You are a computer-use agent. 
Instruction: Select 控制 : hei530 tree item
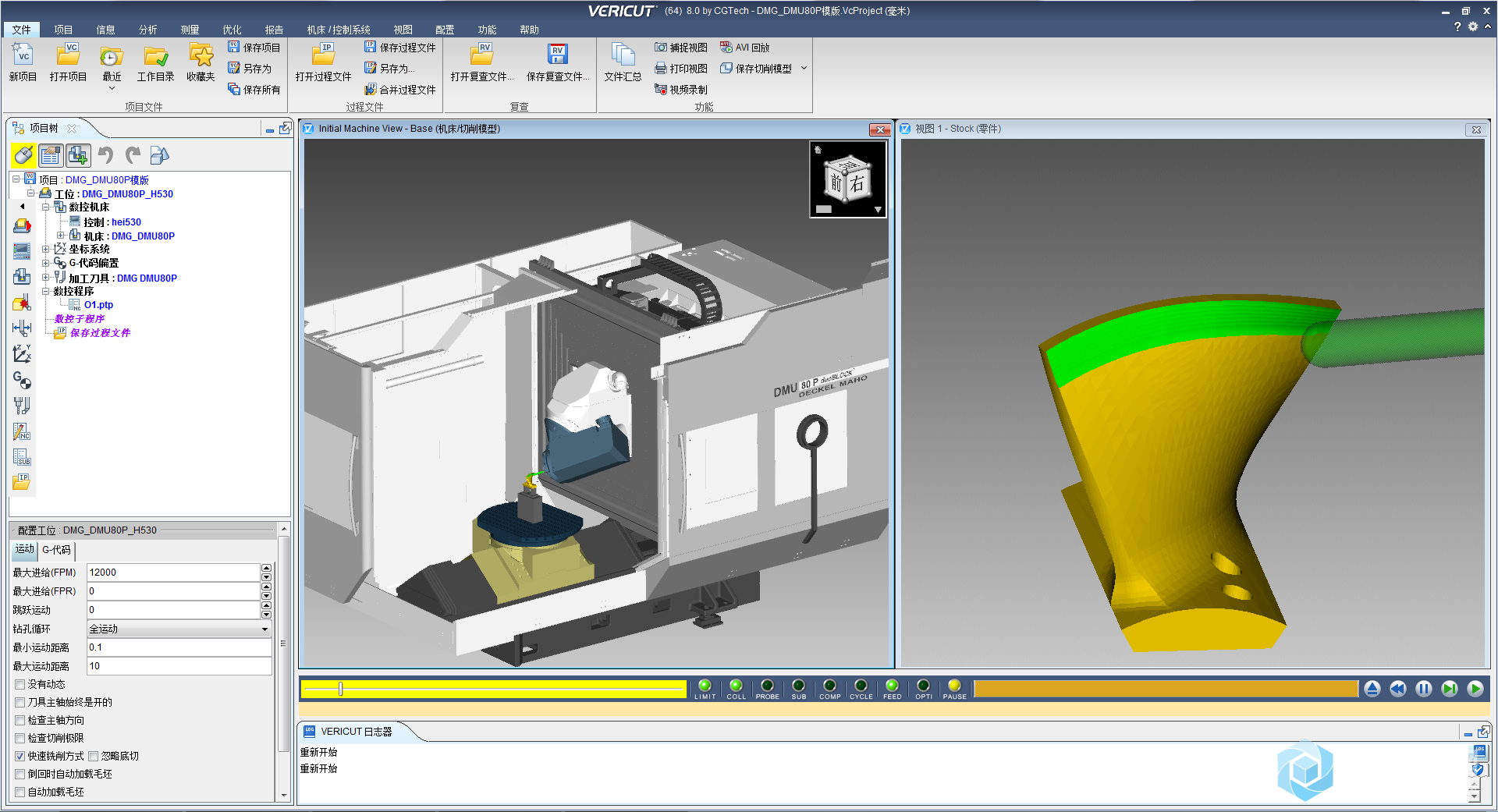click(112, 222)
